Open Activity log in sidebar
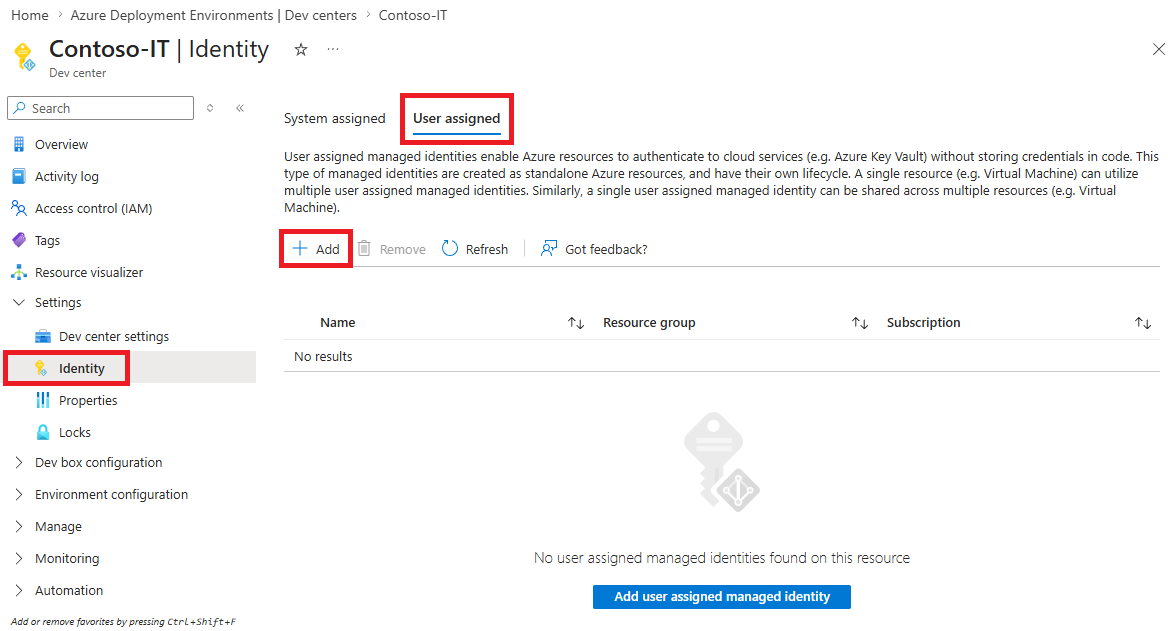 pos(66,177)
